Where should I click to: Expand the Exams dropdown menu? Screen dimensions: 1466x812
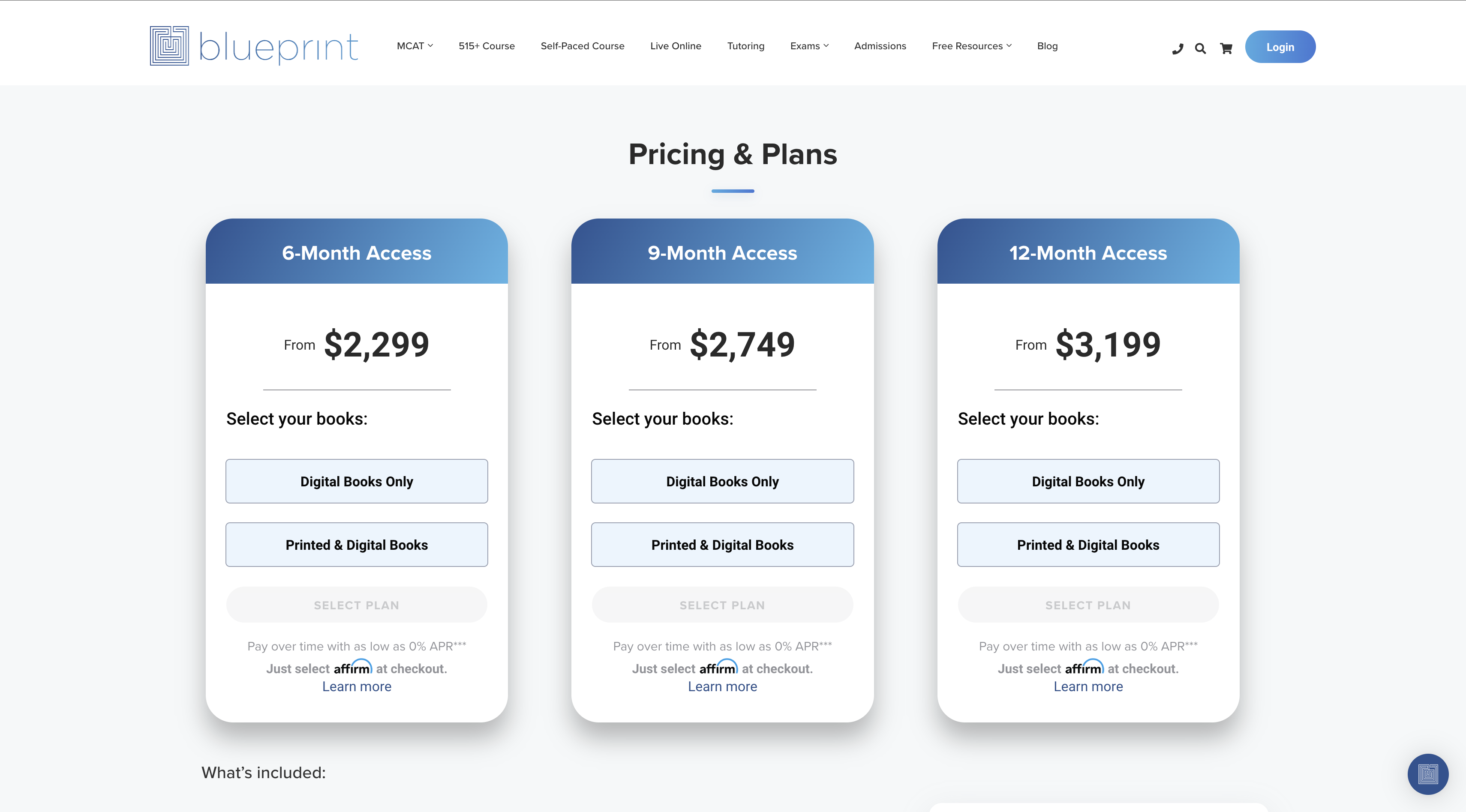pyautogui.click(x=809, y=46)
